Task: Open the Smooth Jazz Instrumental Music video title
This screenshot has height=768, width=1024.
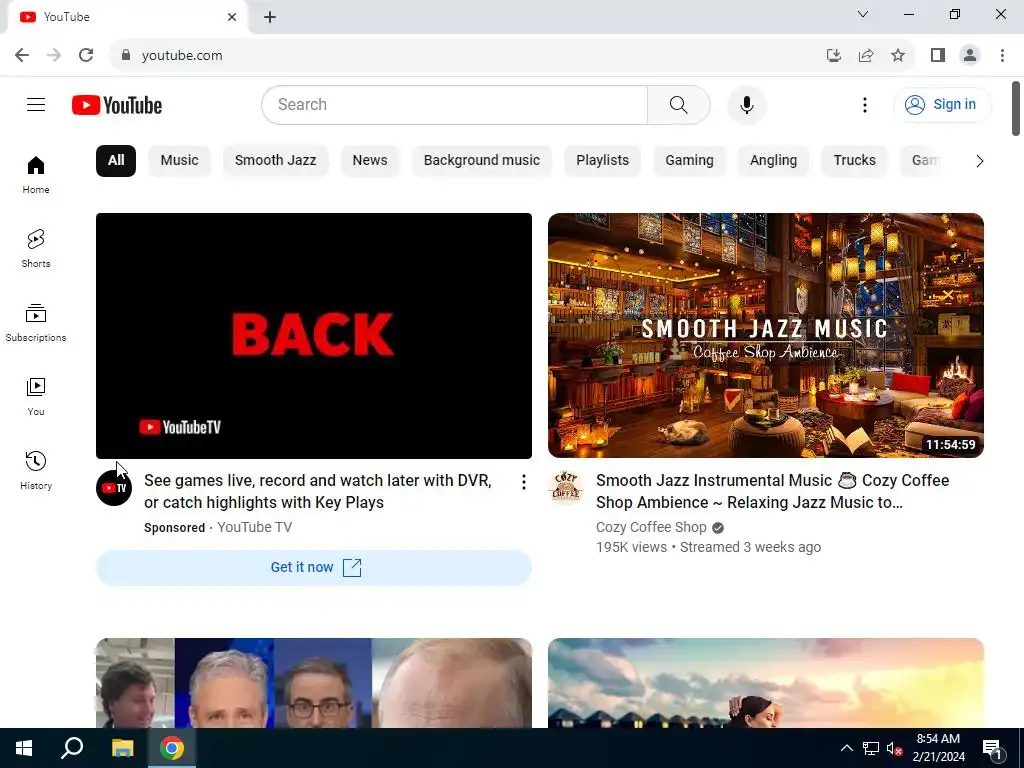Action: pyautogui.click(x=773, y=491)
